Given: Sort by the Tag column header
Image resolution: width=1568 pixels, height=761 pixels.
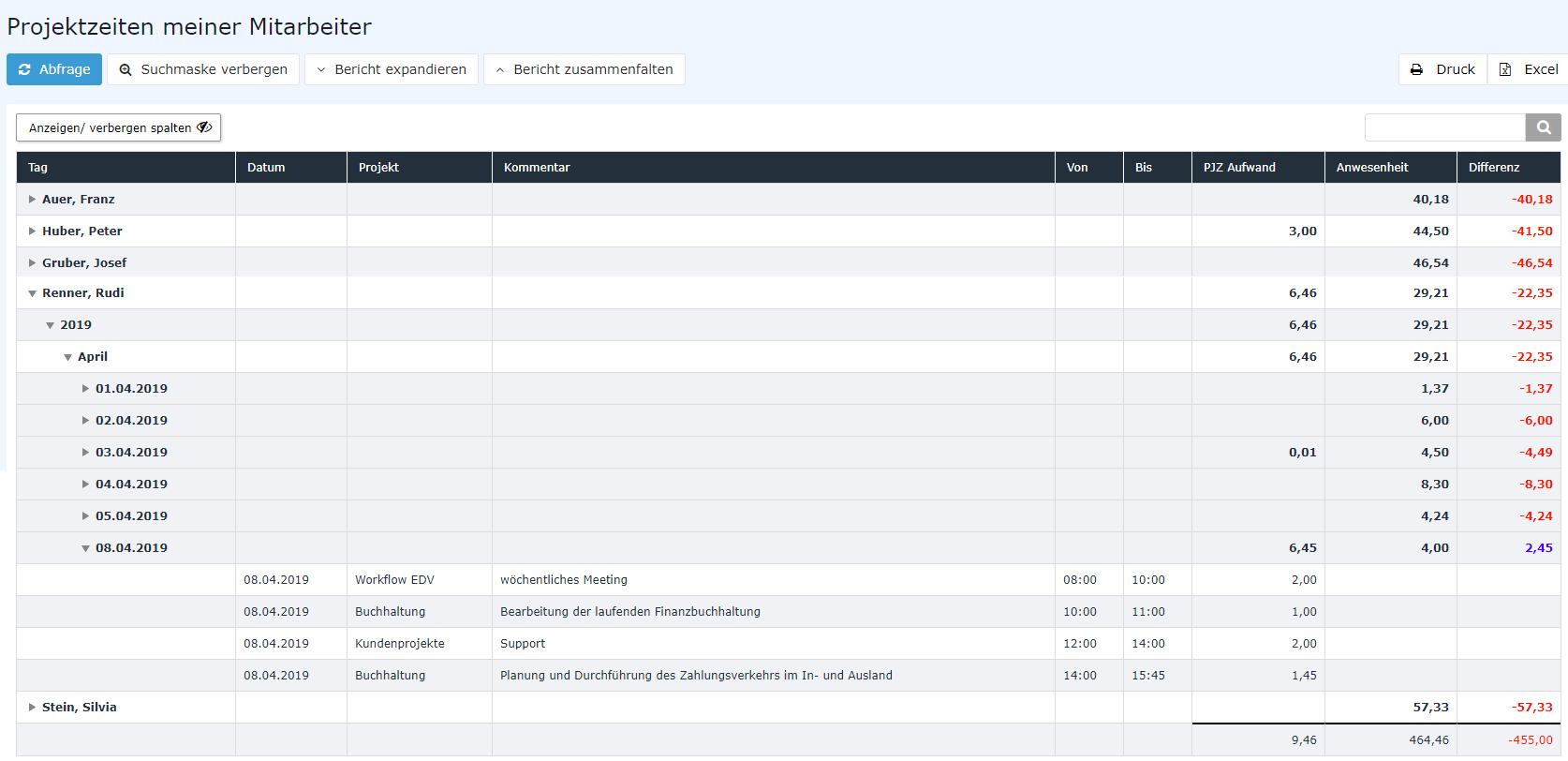Looking at the screenshot, I should point(126,168).
